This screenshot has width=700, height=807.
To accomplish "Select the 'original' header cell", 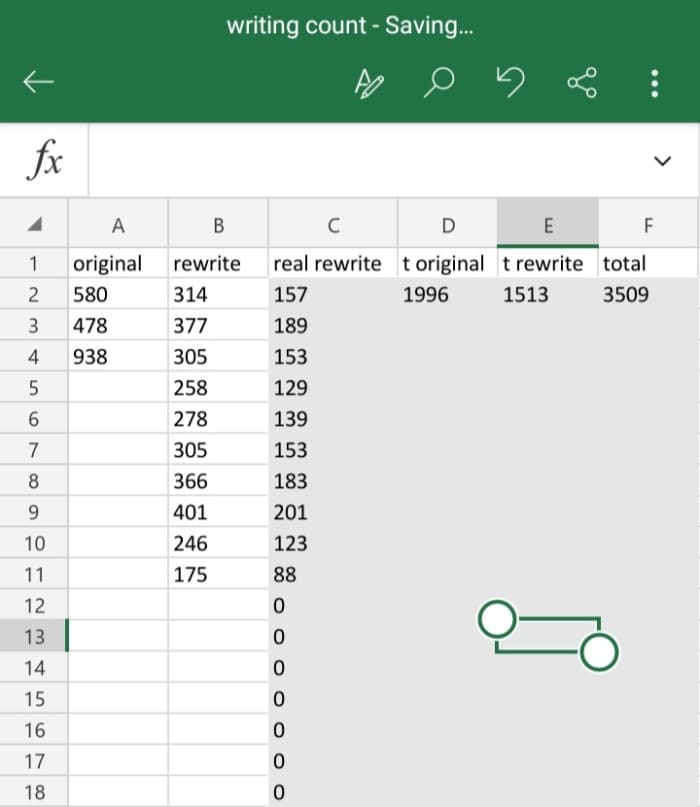I will point(118,264).
